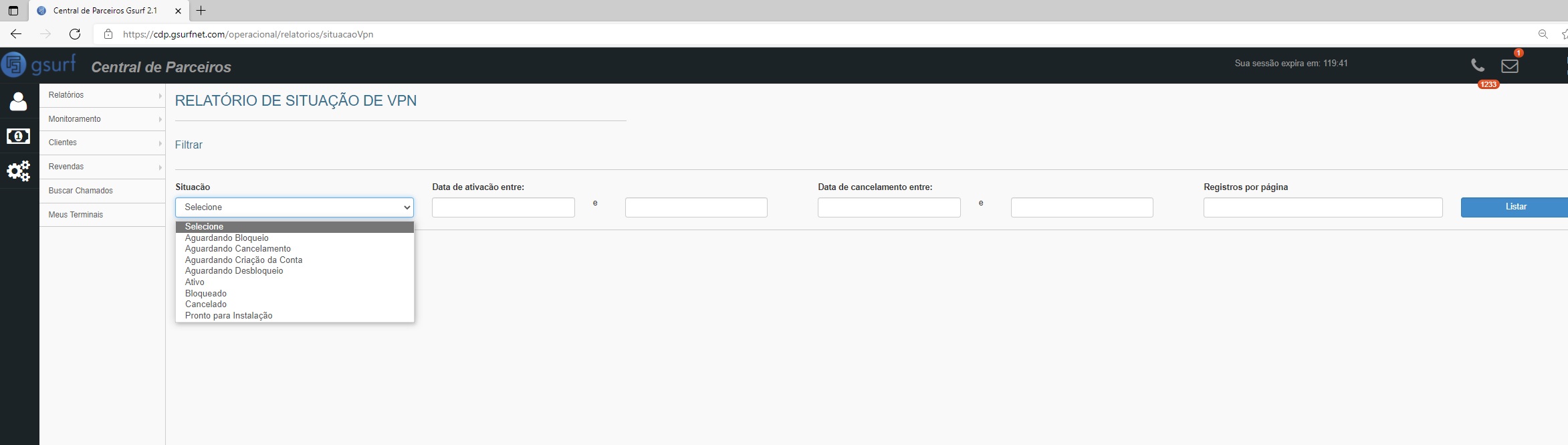Screen dimensions: 1568x445
Task: Expand the Relatórios menu
Action: pos(102,95)
